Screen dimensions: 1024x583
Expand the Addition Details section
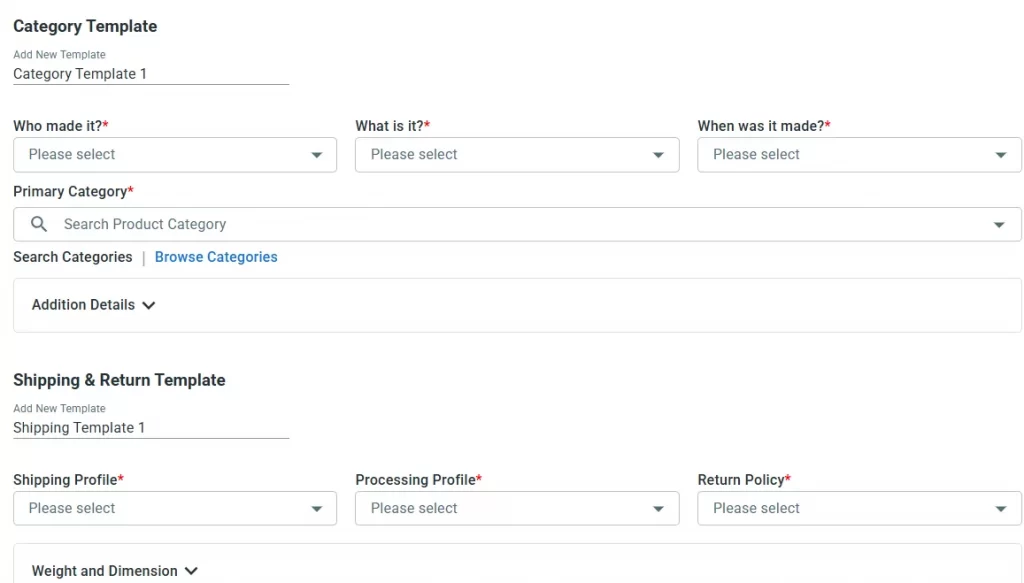(x=92, y=305)
